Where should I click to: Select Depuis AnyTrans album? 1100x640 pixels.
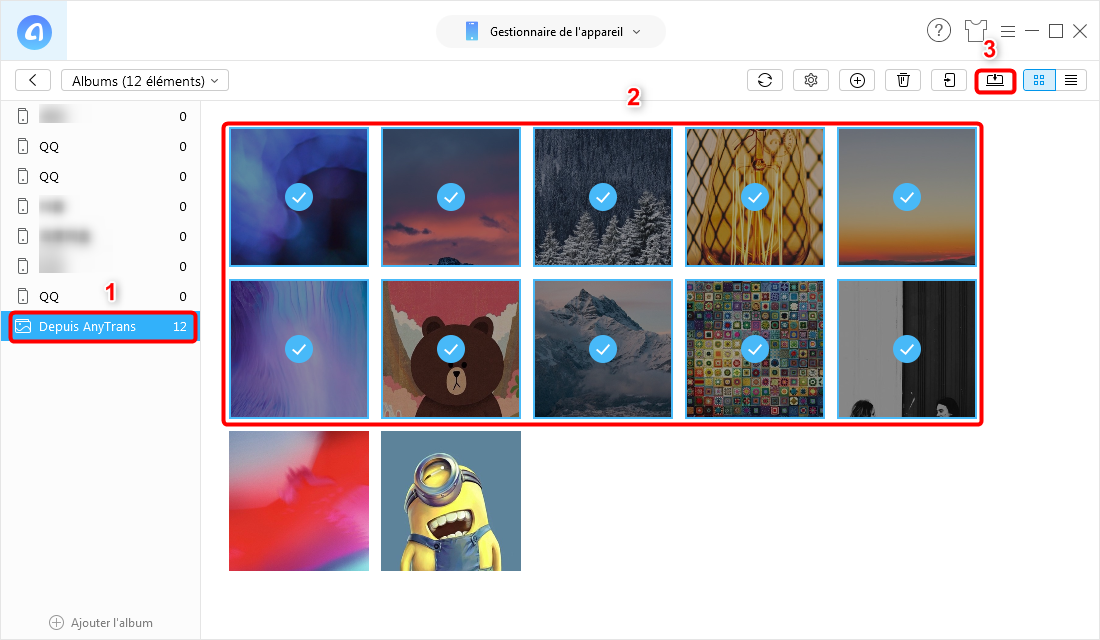tap(102, 326)
